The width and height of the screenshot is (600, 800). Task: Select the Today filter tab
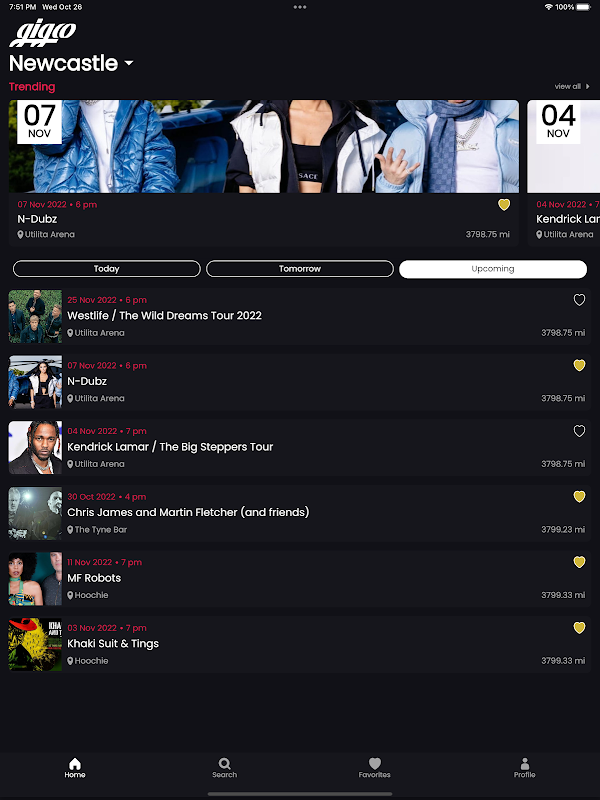(107, 269)
